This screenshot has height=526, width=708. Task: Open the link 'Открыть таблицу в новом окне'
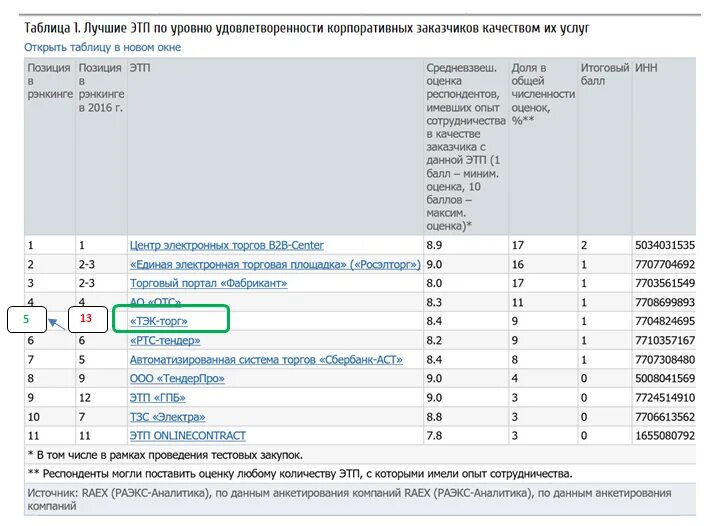(x=102, y=47)
